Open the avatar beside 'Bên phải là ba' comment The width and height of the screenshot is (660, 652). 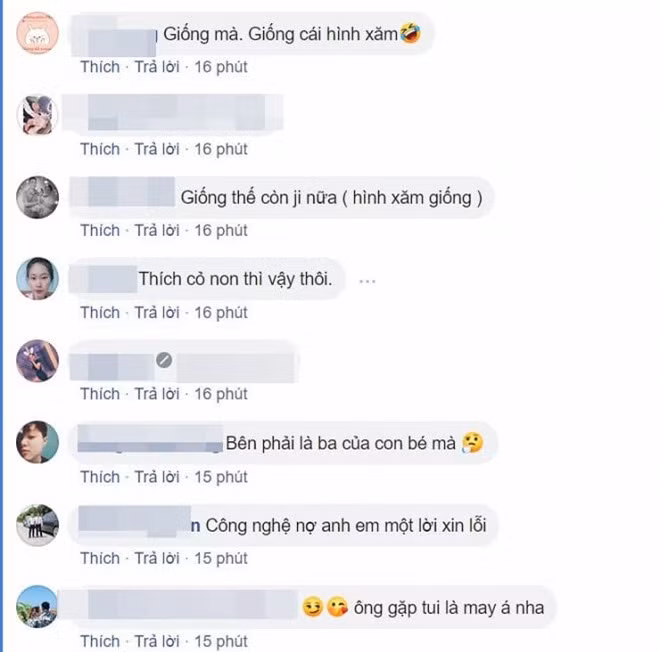[x=37, y=442]
